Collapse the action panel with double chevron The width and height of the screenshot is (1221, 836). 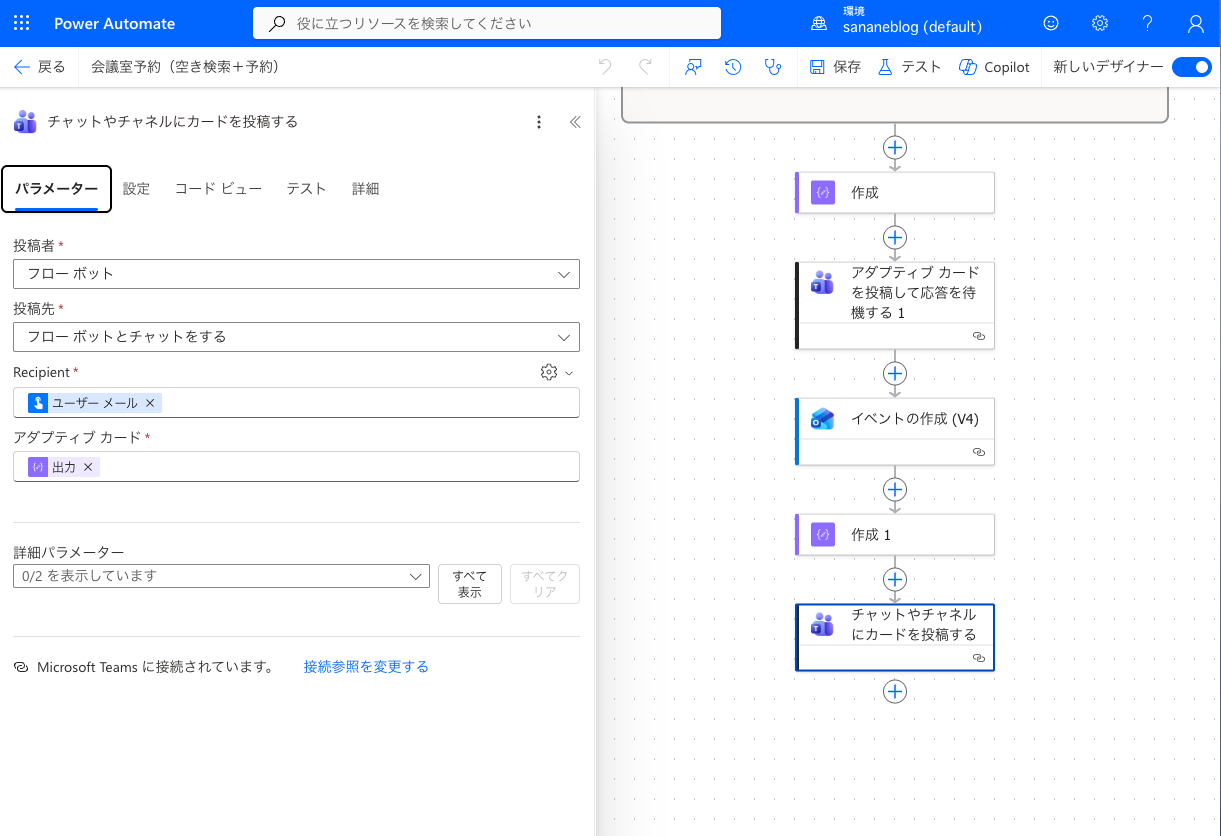pos(575,122)
